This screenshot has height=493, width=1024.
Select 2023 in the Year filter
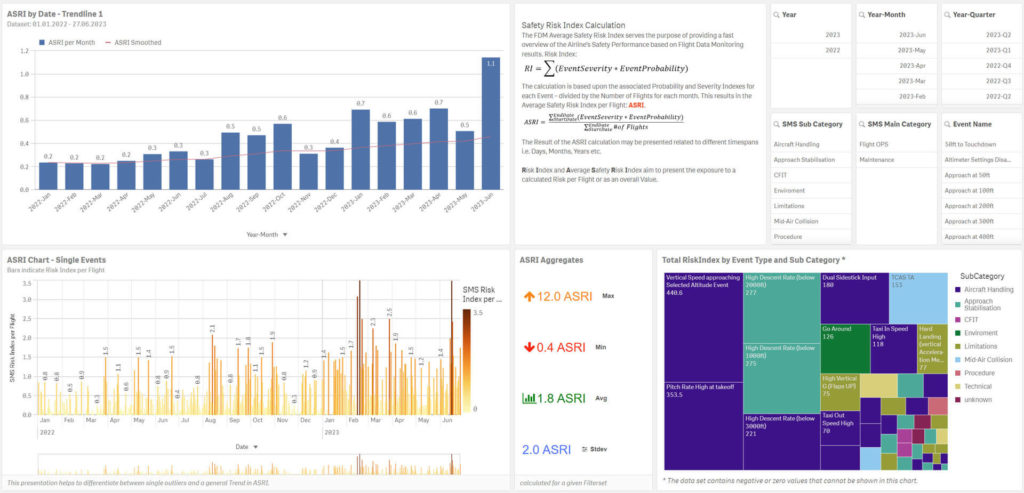(832, 34)
